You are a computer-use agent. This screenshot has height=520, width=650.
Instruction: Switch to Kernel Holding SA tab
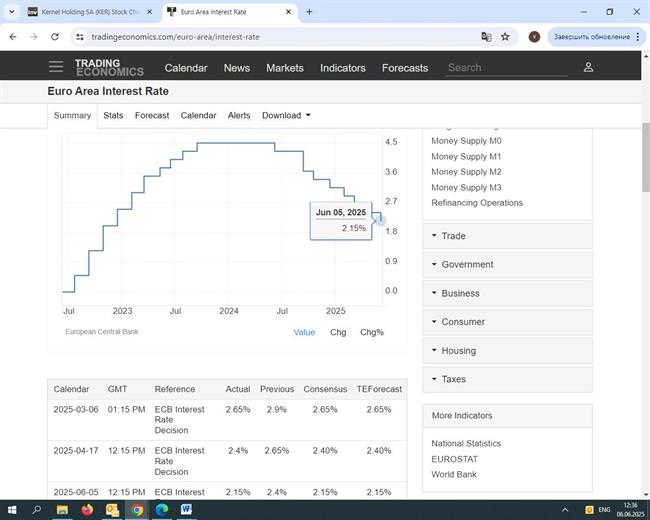[x=89, y=12]
